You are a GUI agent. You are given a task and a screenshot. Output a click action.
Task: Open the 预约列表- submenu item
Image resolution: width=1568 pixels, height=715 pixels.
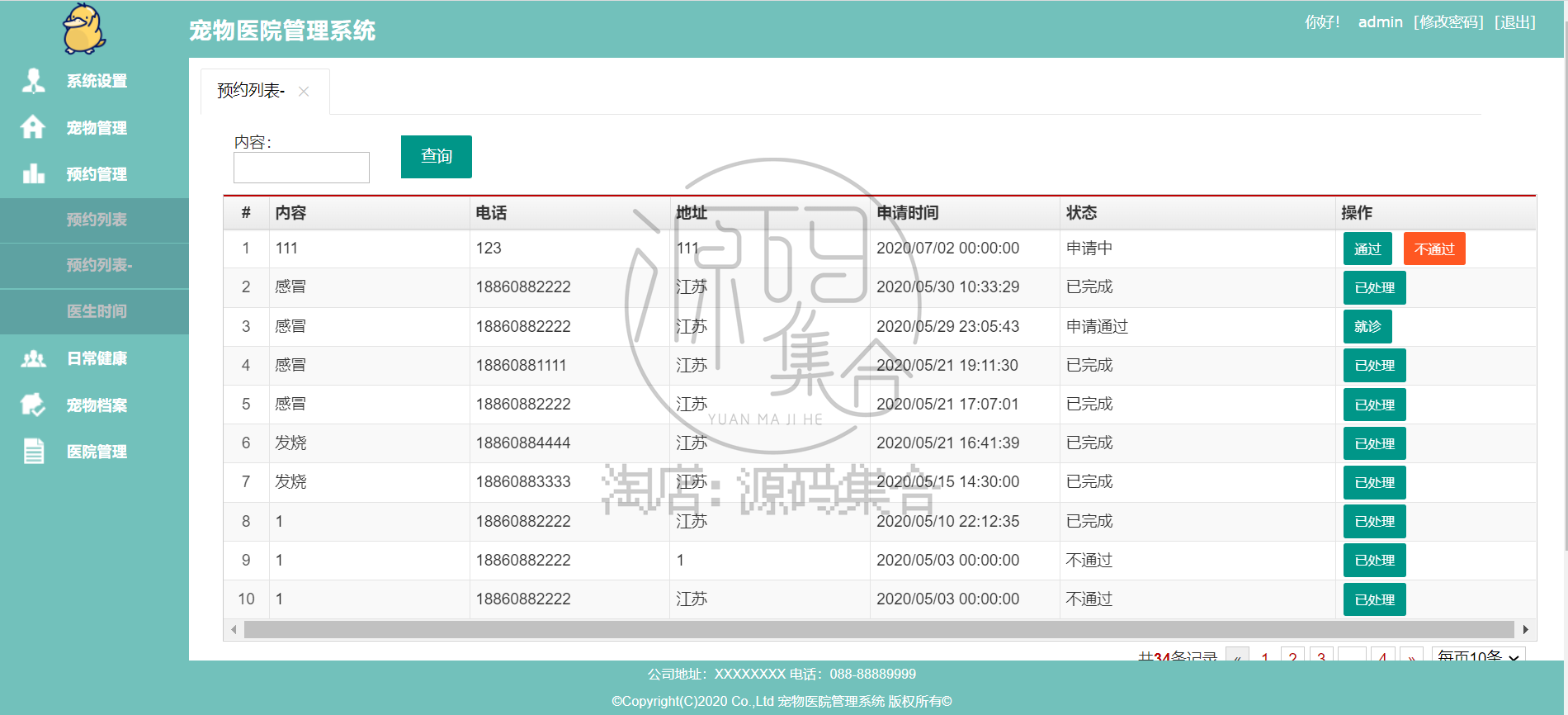[95, 265]
